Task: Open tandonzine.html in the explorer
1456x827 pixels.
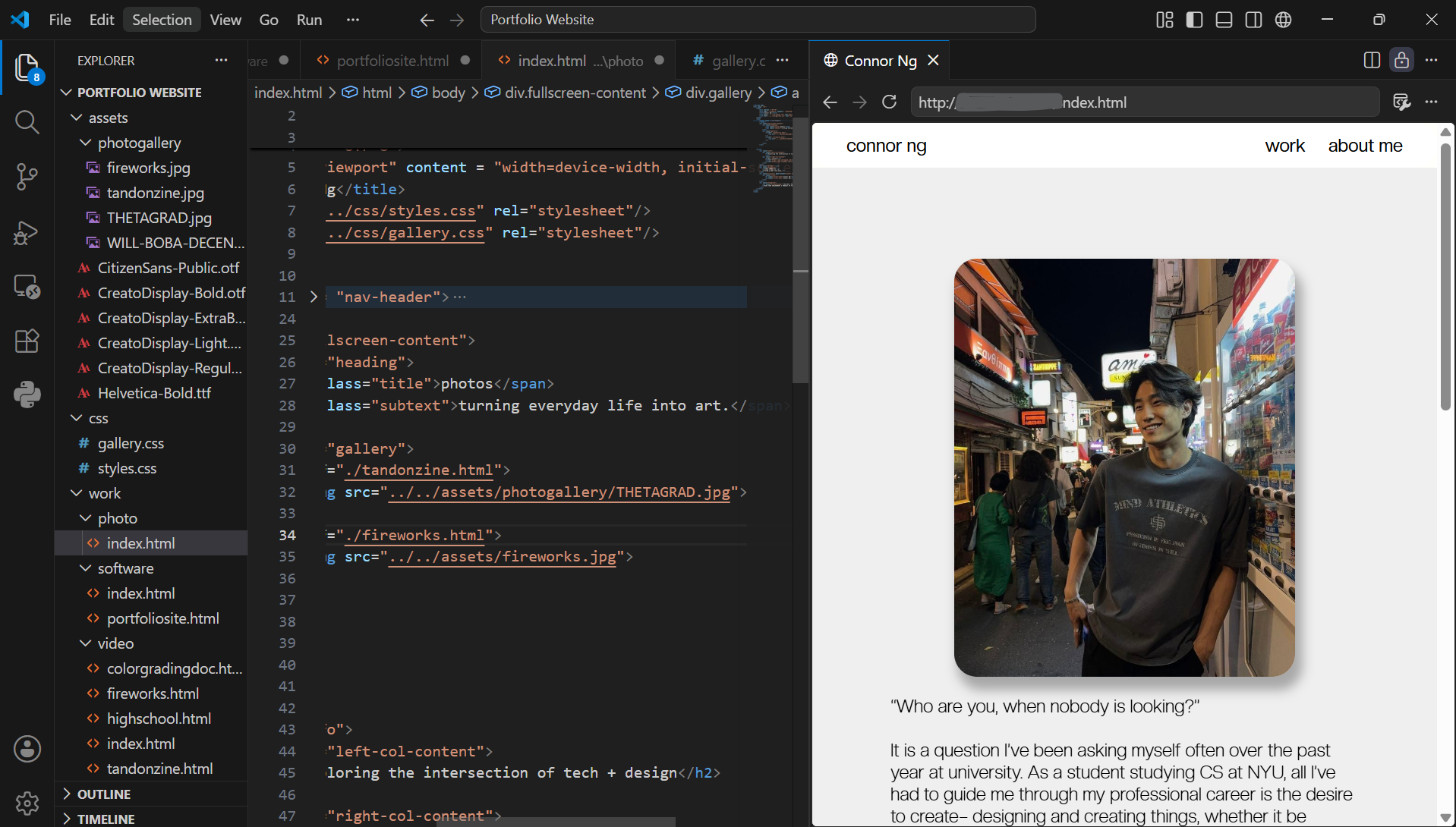Action: coord(159,769)
